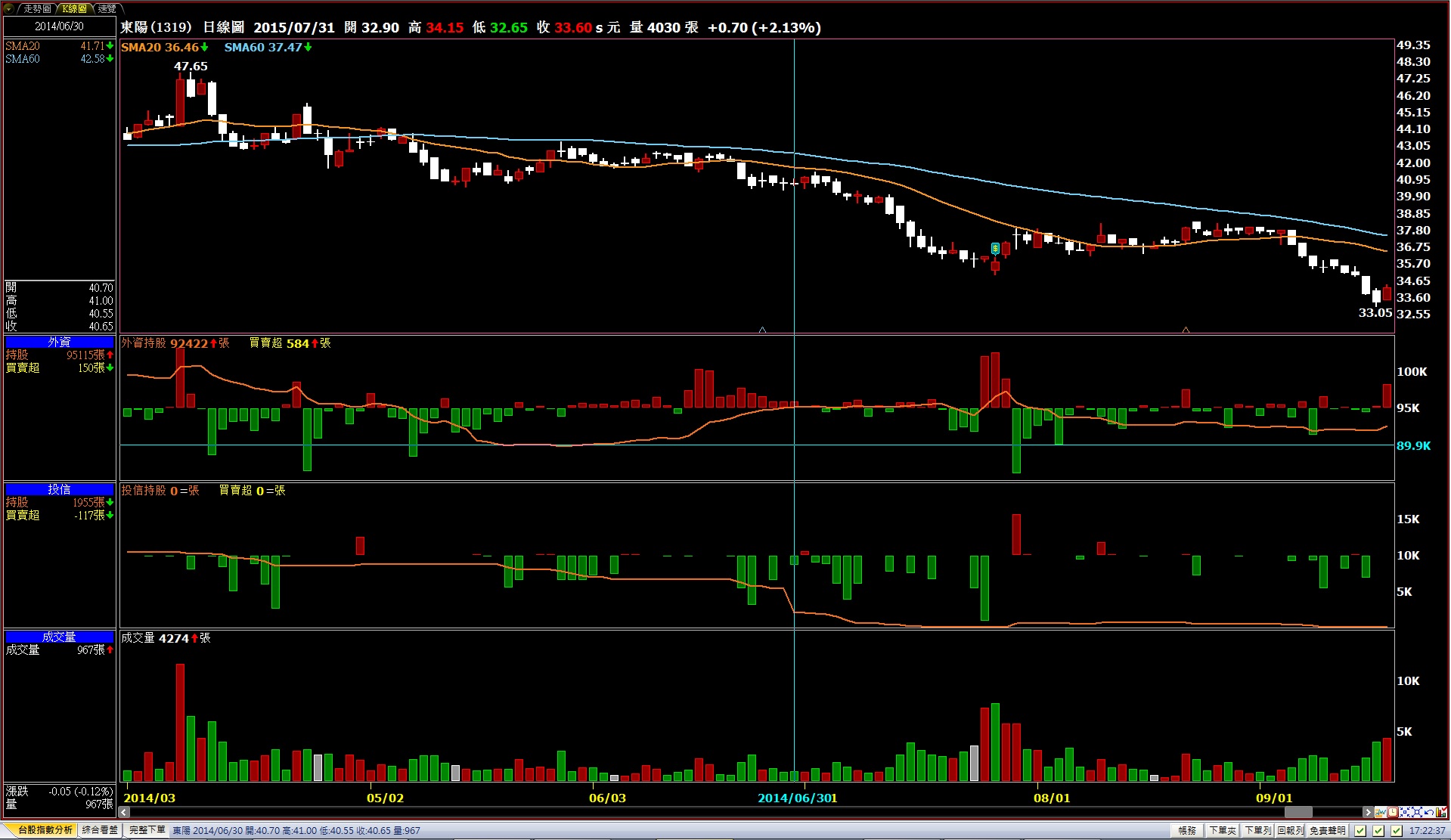Viewport: 1451px width, 840px height.
Task: Click the horizontal scrollbar thumb under the chart
Action: click(x=1298, y=812)
